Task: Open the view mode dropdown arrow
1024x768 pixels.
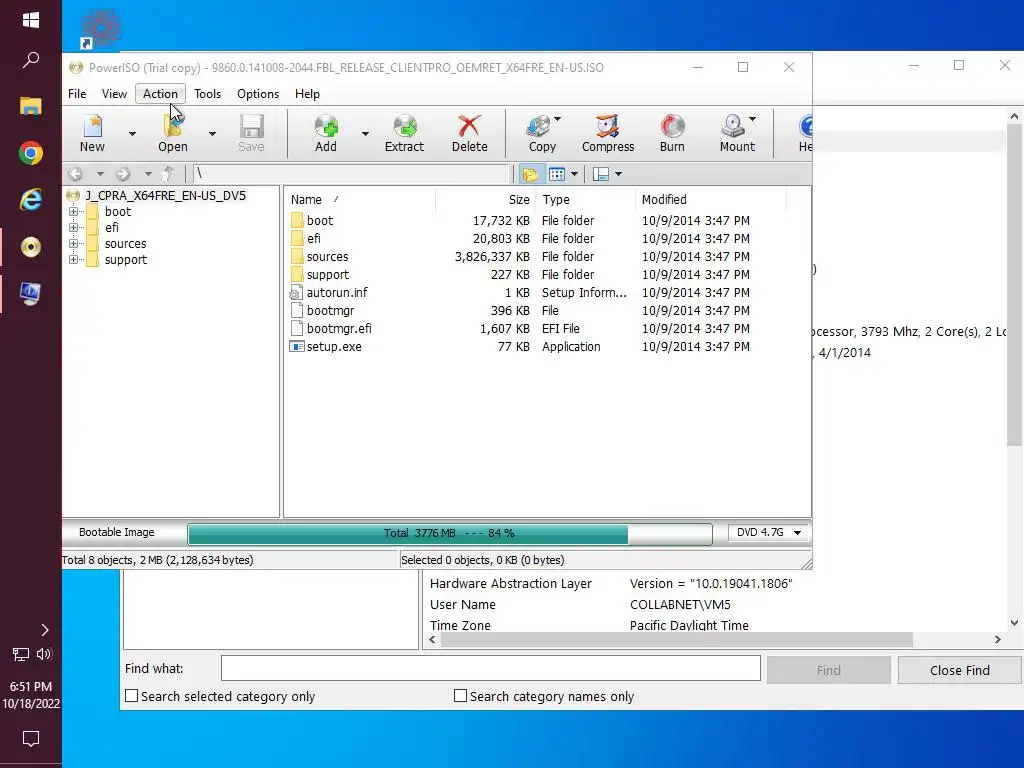Action: (x=575, y=174)
